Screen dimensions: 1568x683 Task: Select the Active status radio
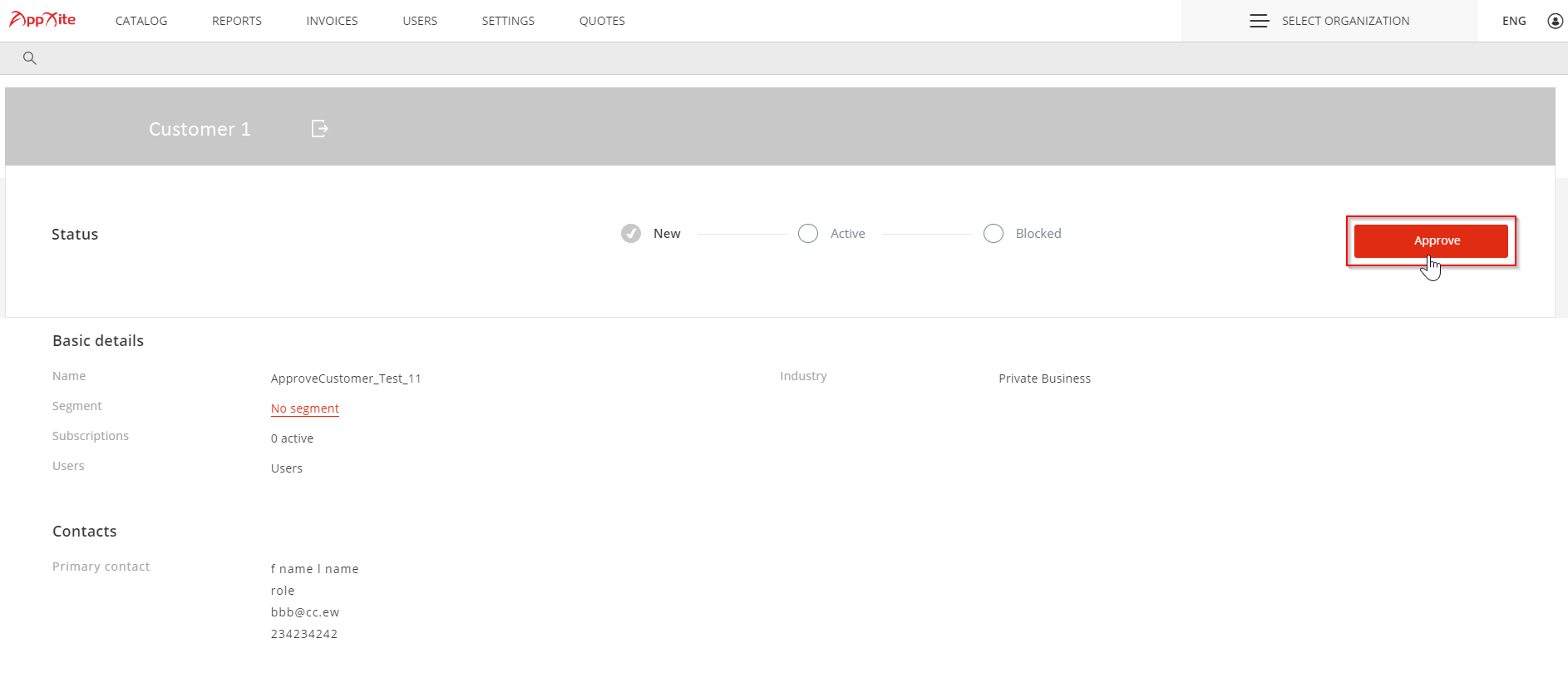(x=808, y=234)
